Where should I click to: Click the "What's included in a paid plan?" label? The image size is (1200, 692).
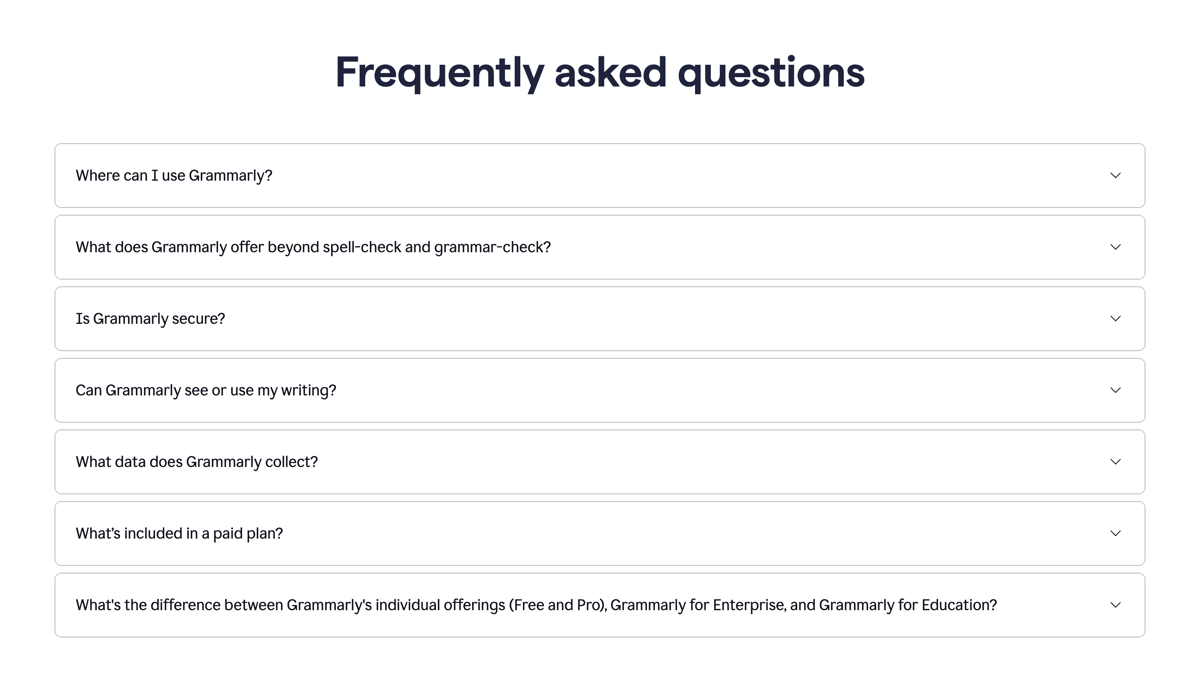(179, 533)
